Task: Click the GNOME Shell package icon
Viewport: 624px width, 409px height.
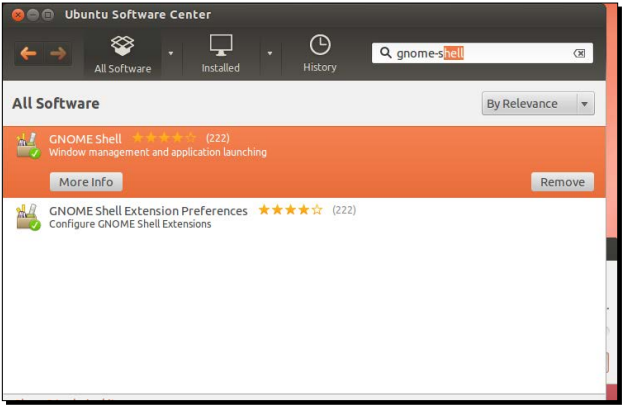Action: [28, 146]
